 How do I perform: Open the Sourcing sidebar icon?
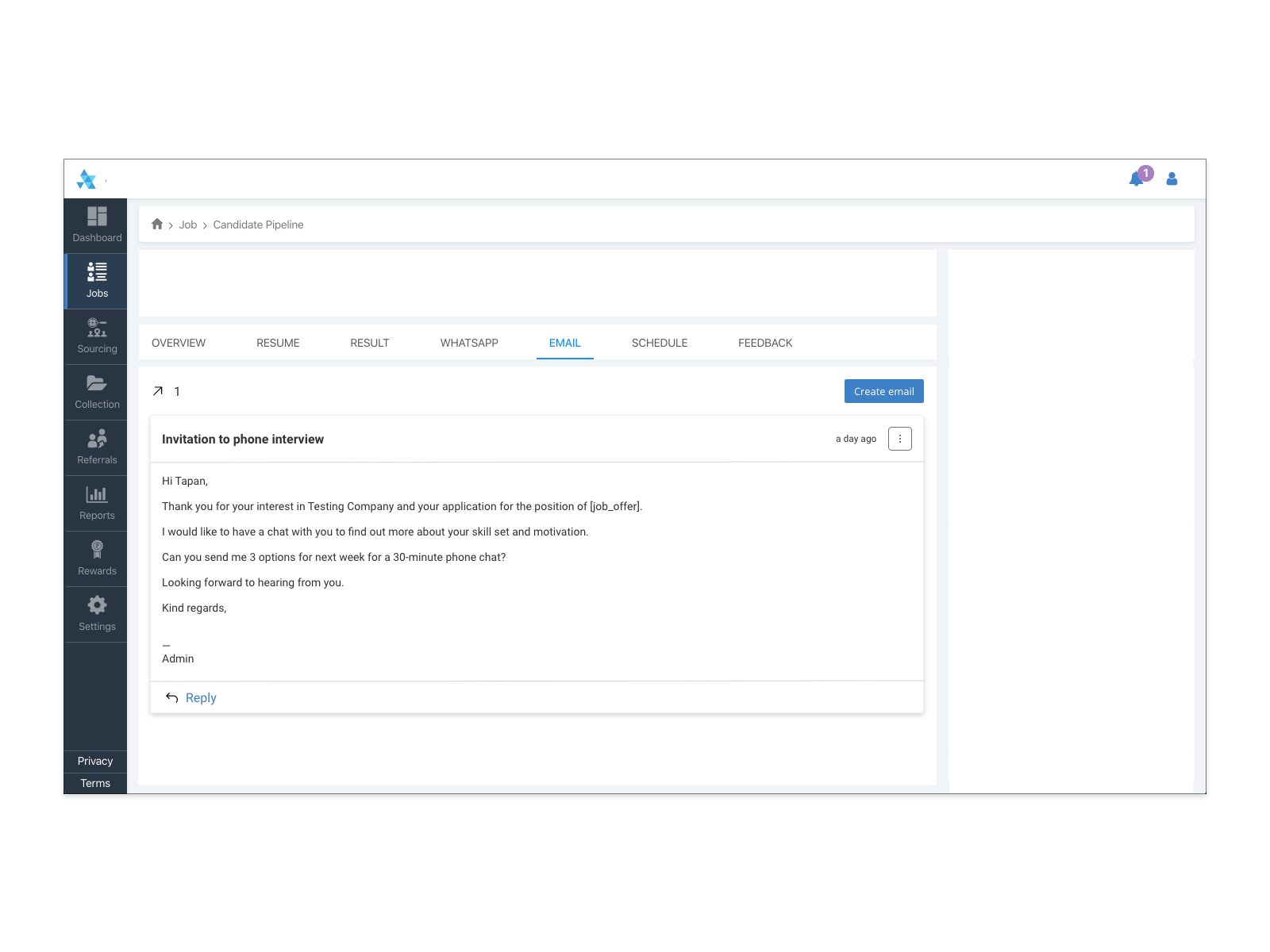click(97, 328)
